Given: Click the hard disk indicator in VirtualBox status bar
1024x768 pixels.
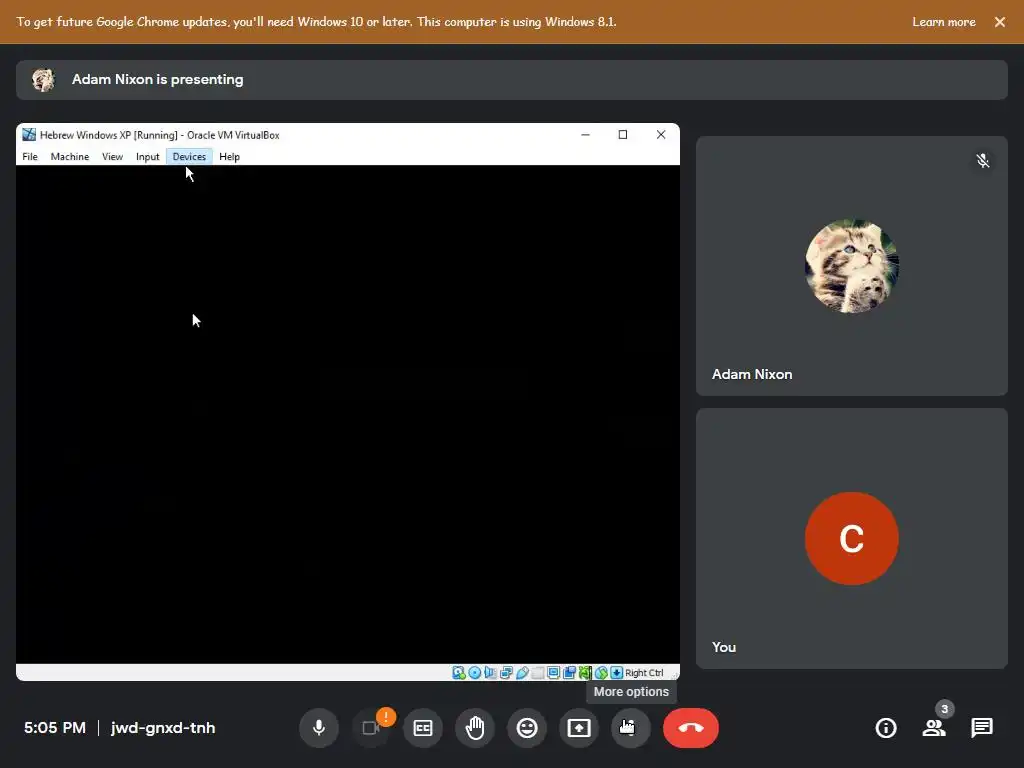Looking at the screenshot, I should coord(458,673).
